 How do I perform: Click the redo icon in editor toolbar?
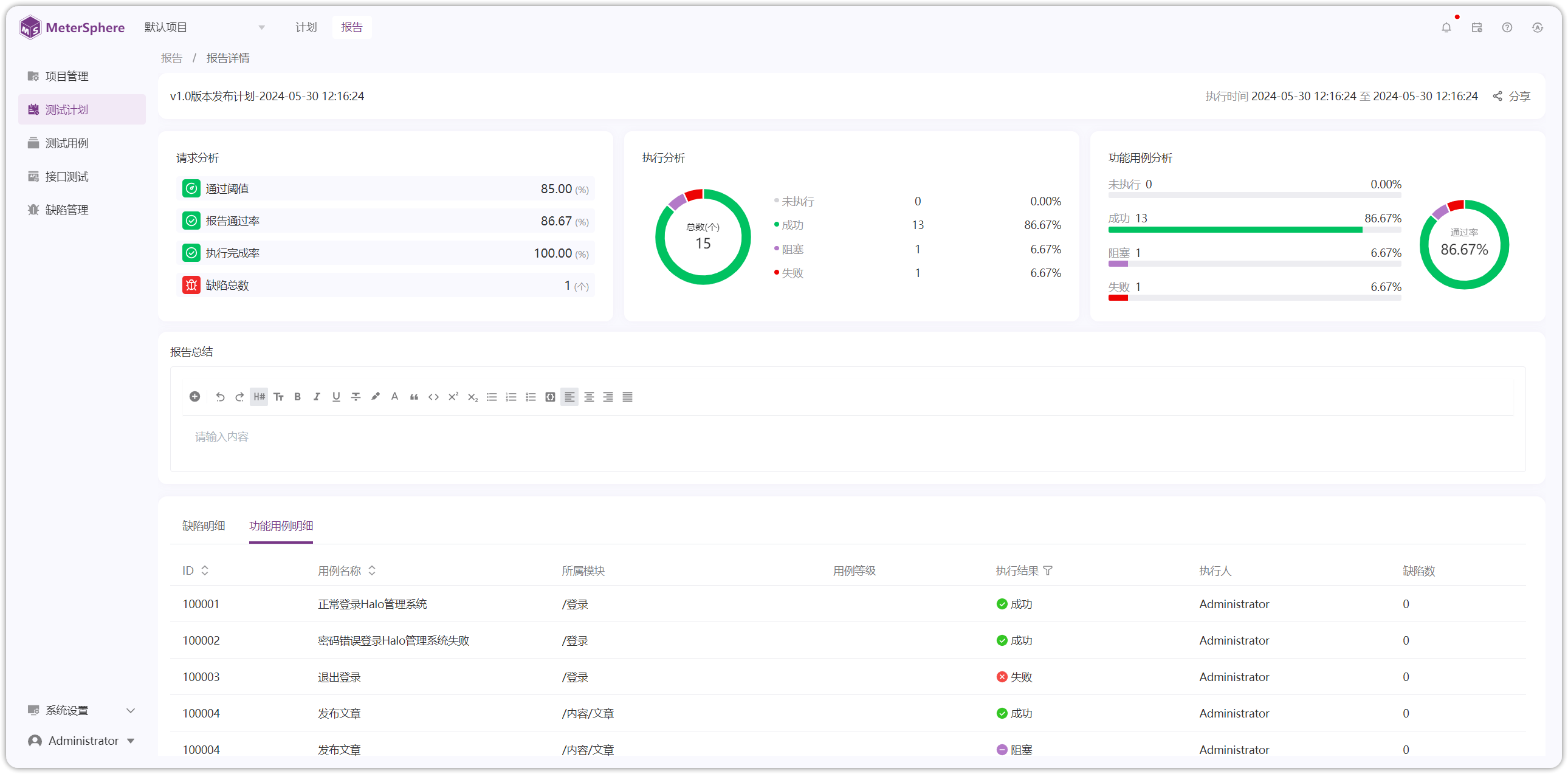pos(240,397)
